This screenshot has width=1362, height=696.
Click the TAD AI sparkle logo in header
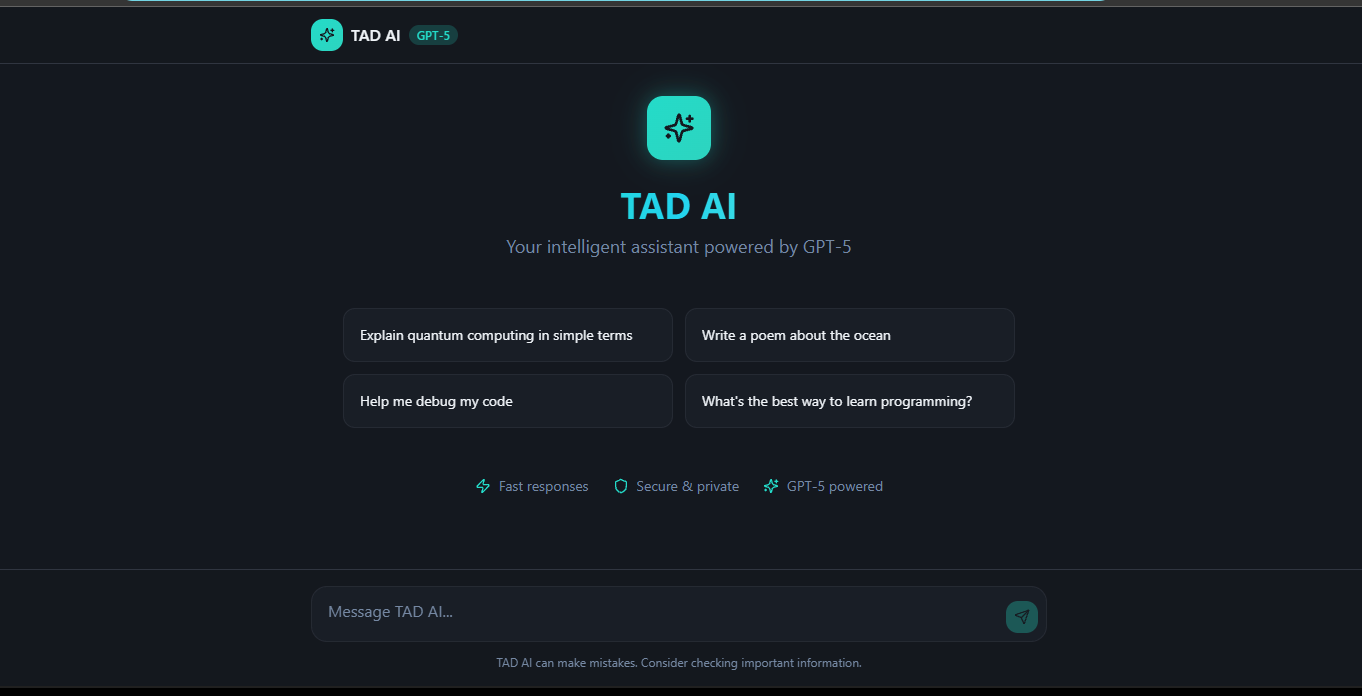click(326, 34)
